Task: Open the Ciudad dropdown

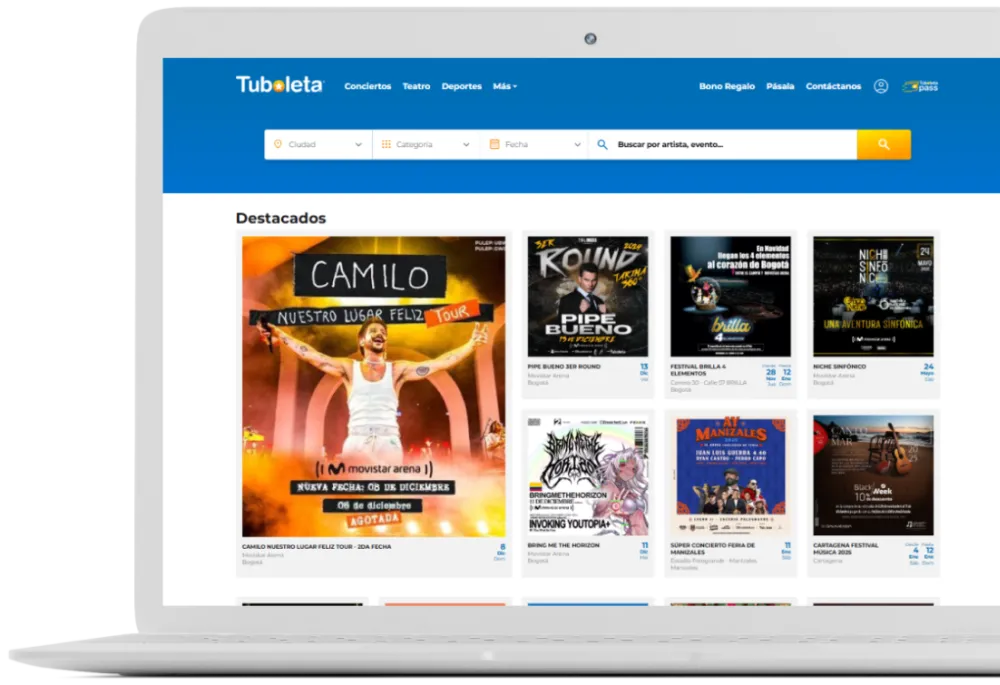Action: pos(361,144)
